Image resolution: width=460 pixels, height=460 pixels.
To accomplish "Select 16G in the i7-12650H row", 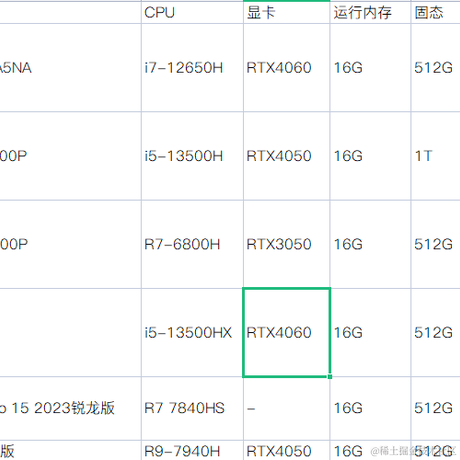I will click(370, 68).
